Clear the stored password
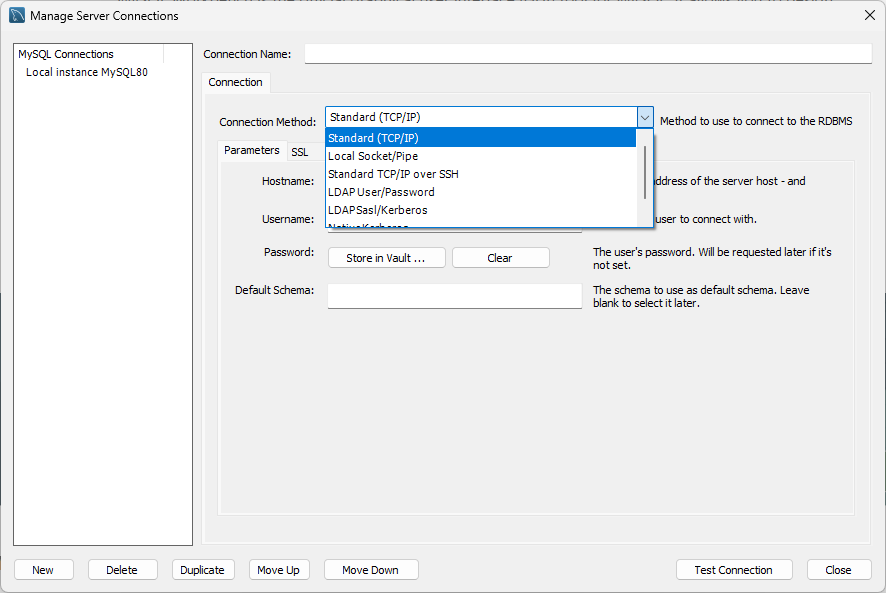The image size is (886, 593). coord(501,258)
